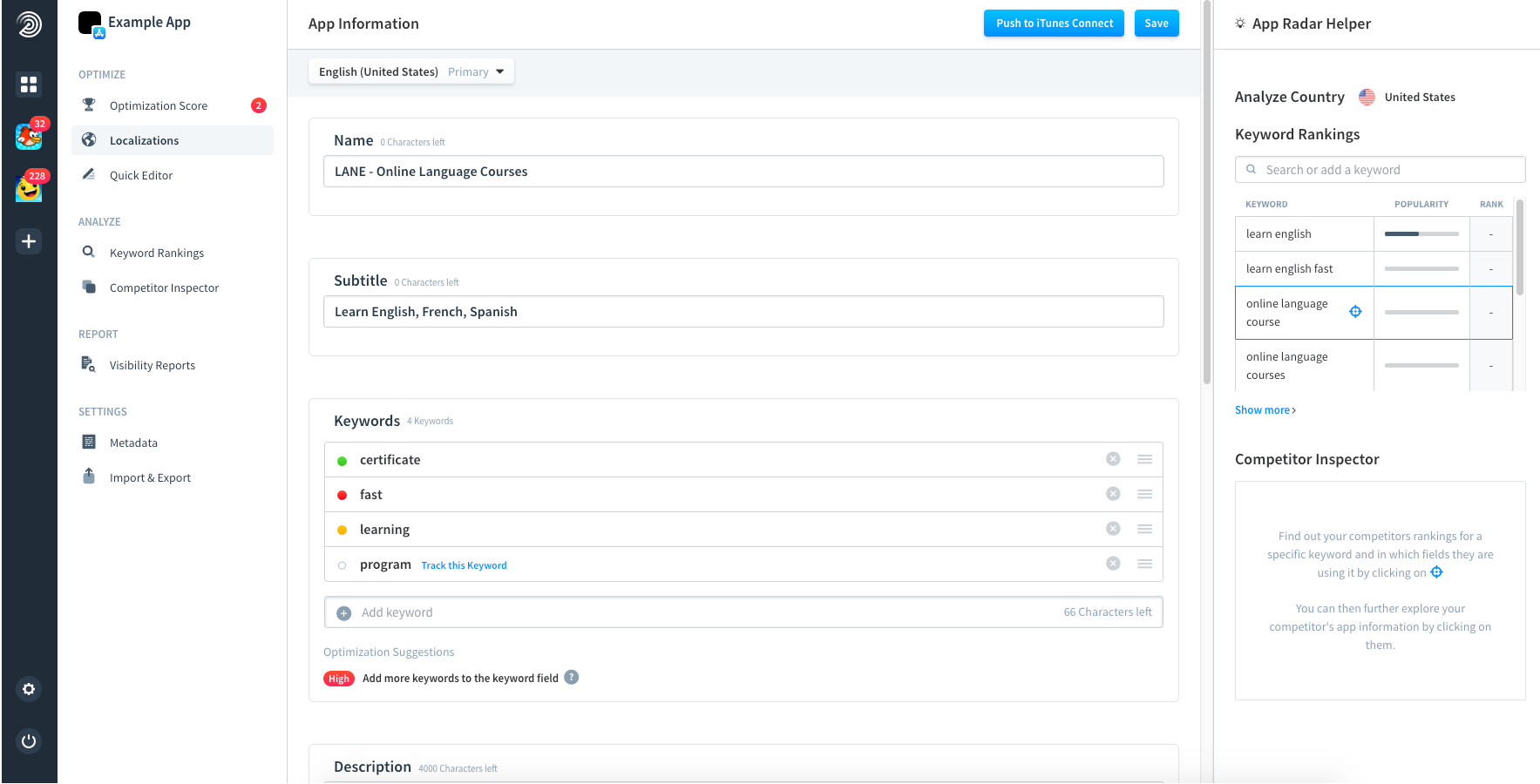
Task: Remove the fast keyword
Action: coord(1113,494)
